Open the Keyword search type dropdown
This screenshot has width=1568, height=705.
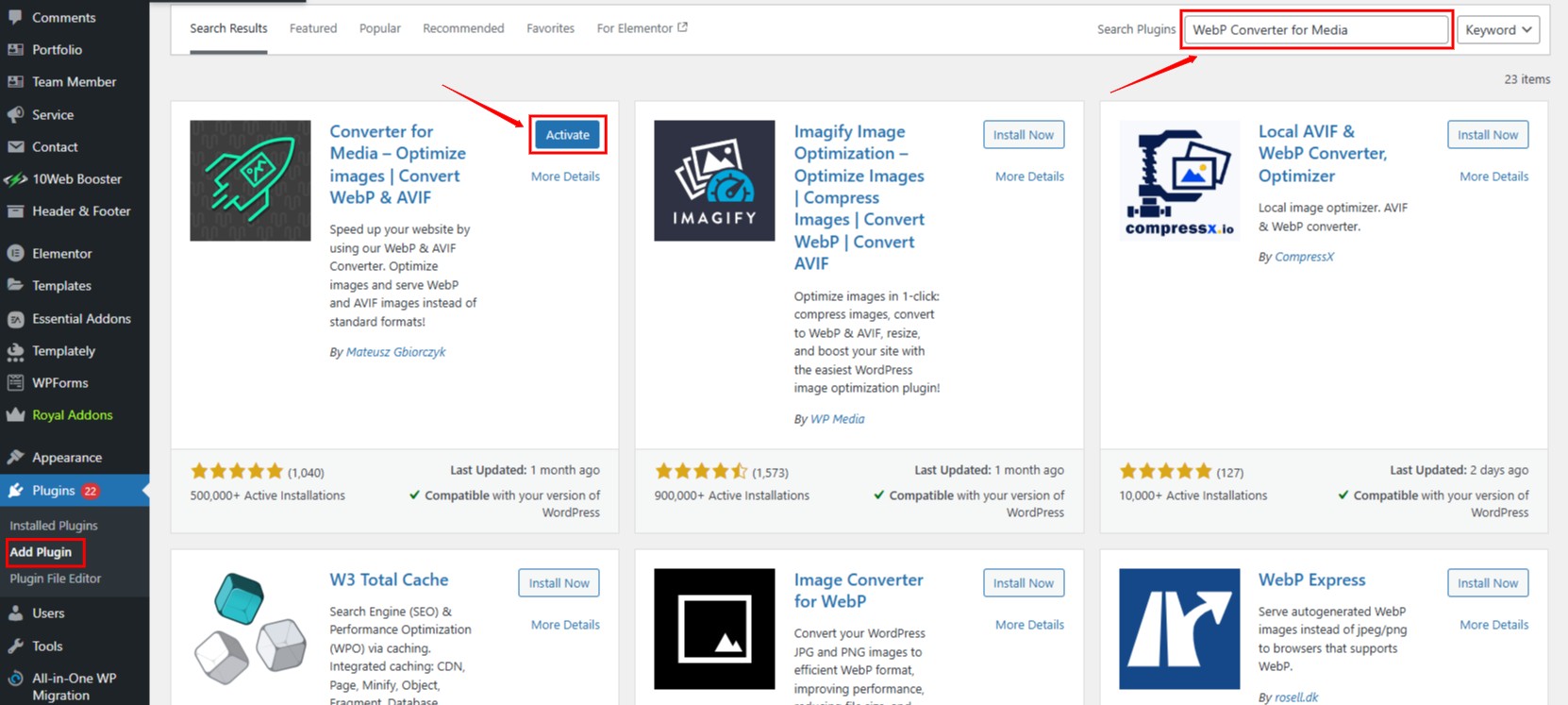[1498, 30]
